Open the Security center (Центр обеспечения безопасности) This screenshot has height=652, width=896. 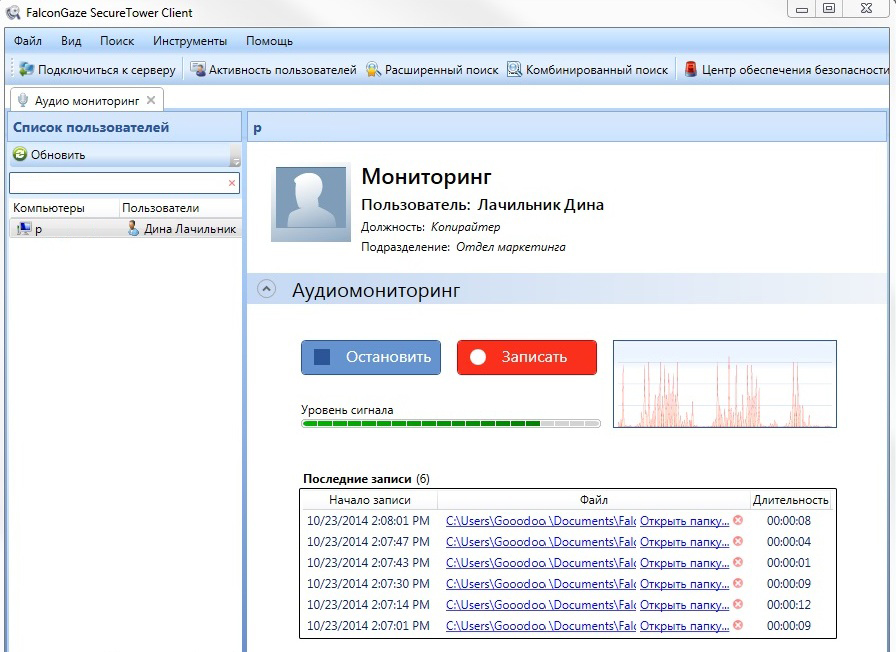tap(691, 70)
